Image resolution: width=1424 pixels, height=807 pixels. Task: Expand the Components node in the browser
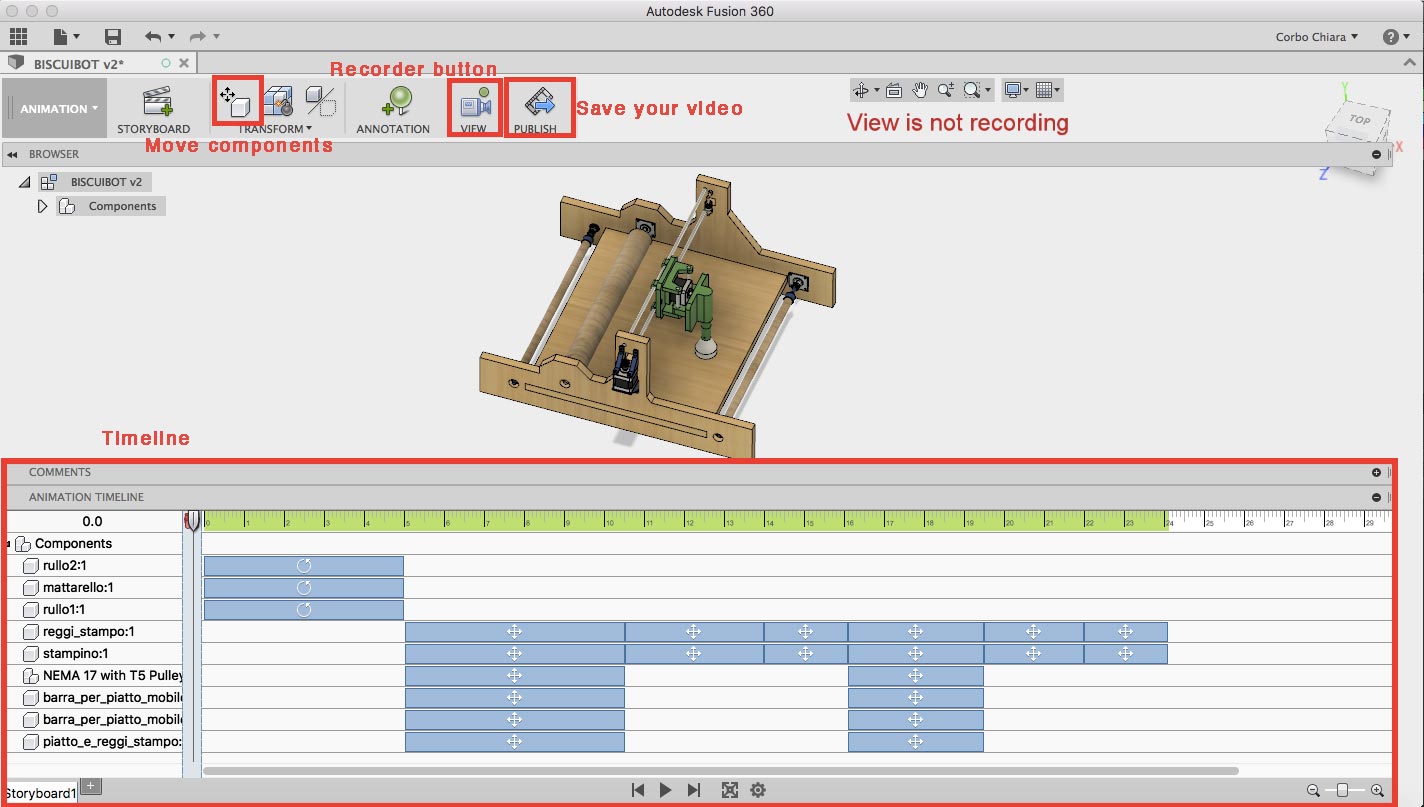tap(42, 206)
